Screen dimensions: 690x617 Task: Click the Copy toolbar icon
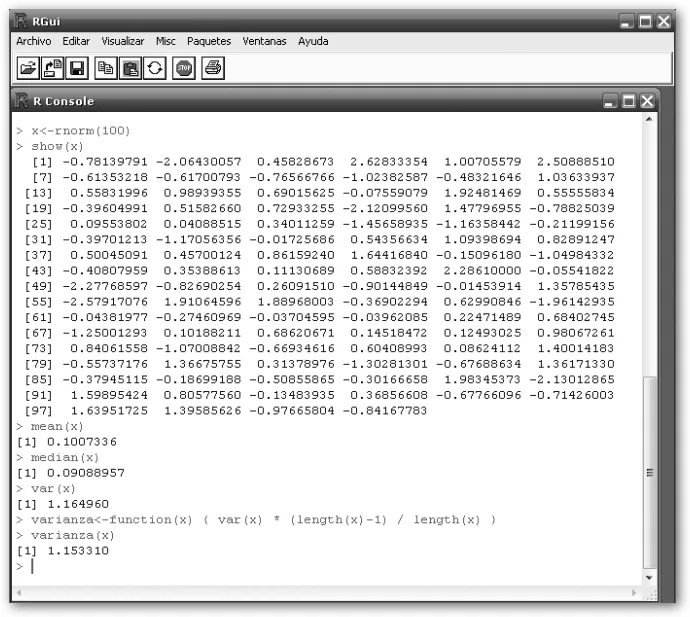pos(106,68)
